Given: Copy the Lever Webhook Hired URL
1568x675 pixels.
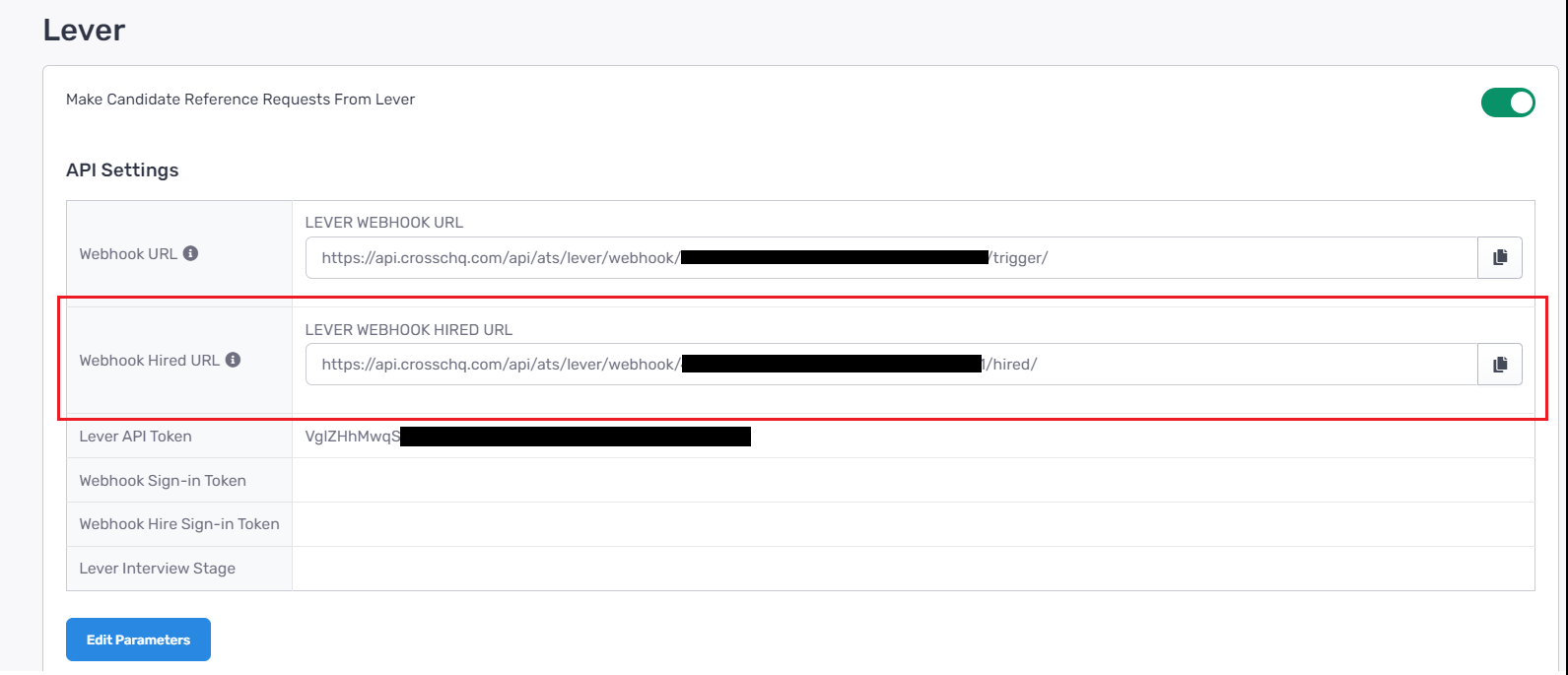Looking at the screenshot, I should pyautogui.click(x=1500, y=364).
